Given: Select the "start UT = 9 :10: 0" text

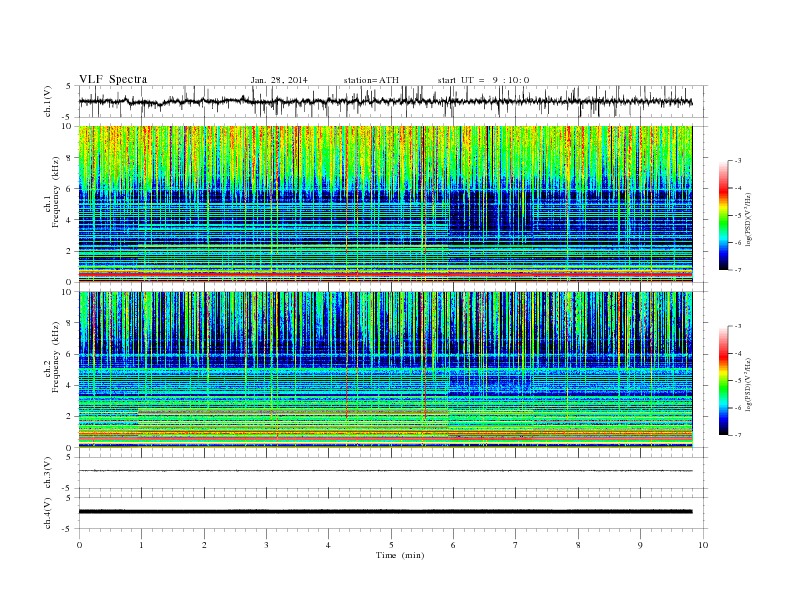Looking at the screenshot, I should (483, 80).
